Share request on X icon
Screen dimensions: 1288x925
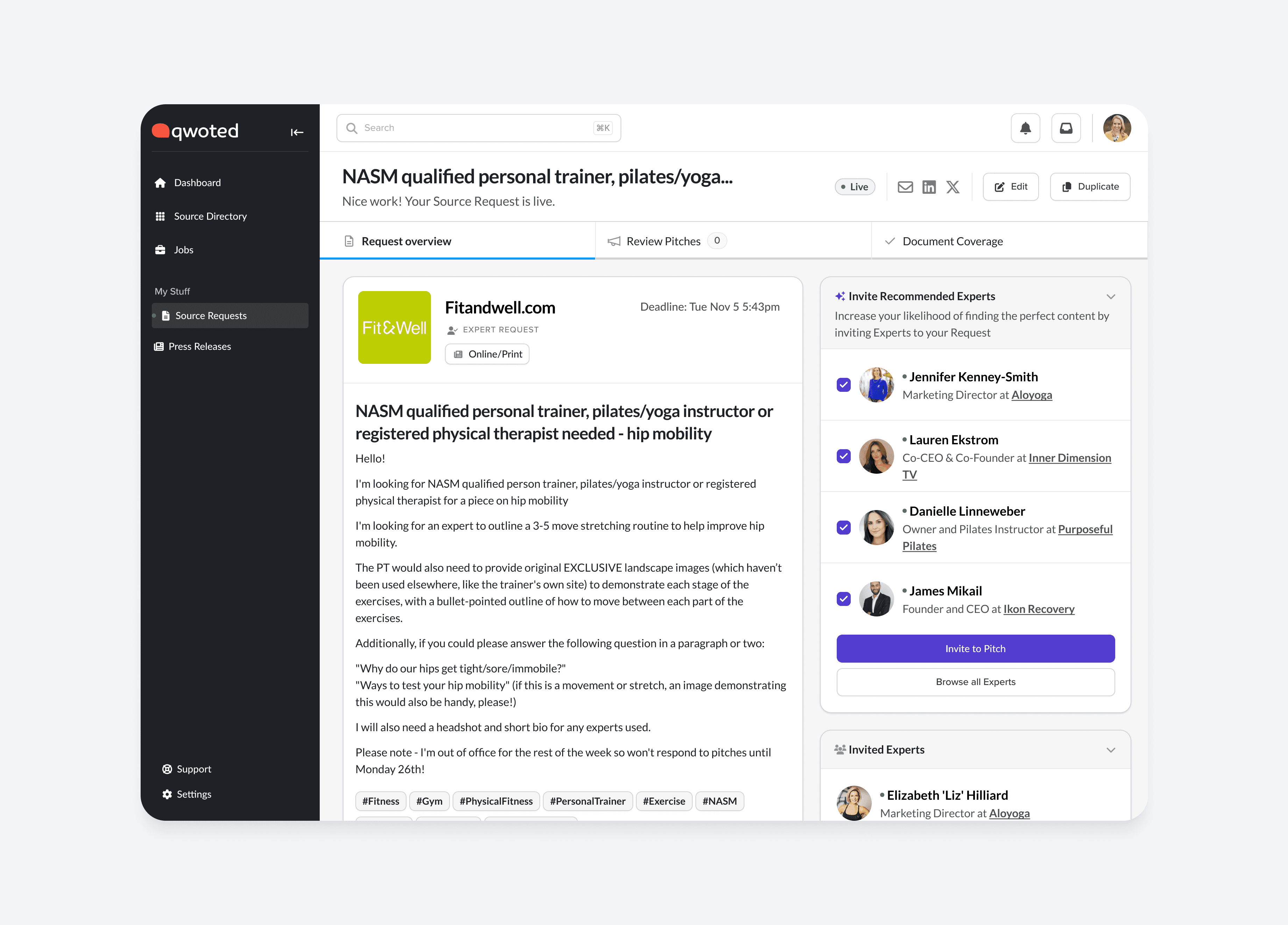click(x=953, y=187)
